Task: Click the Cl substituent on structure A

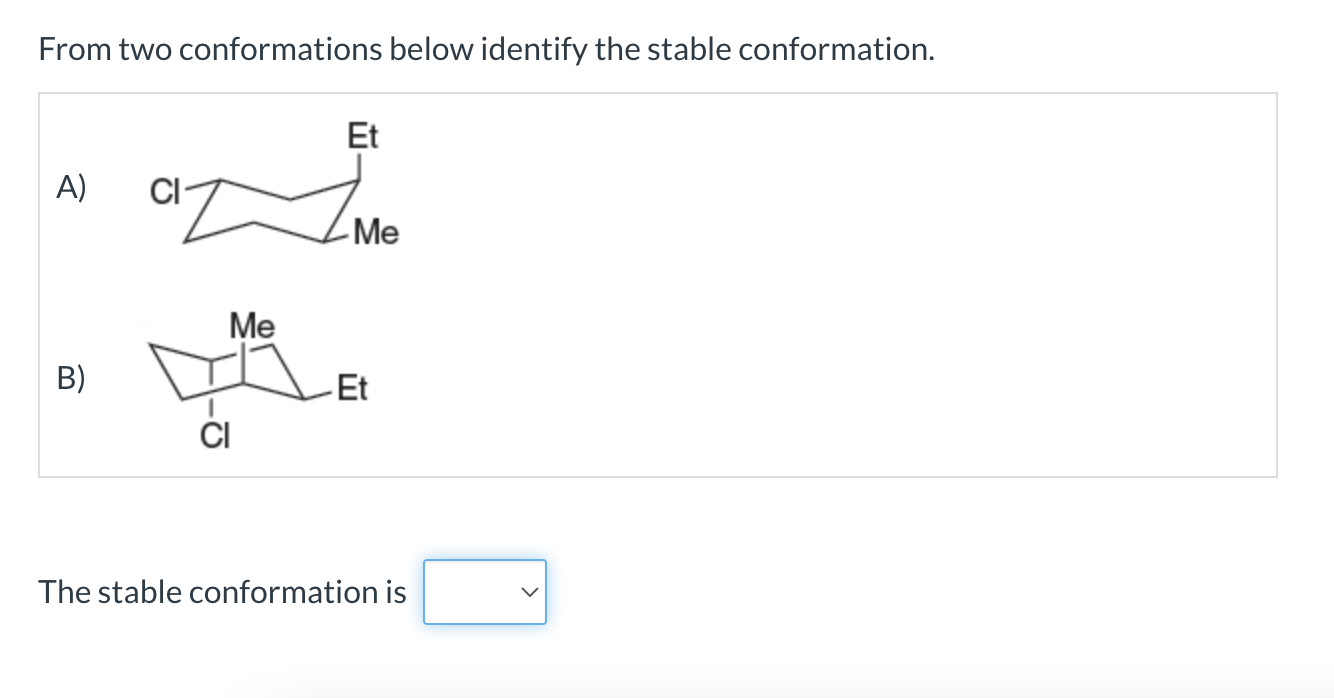Action: click(x=164, y=192)
